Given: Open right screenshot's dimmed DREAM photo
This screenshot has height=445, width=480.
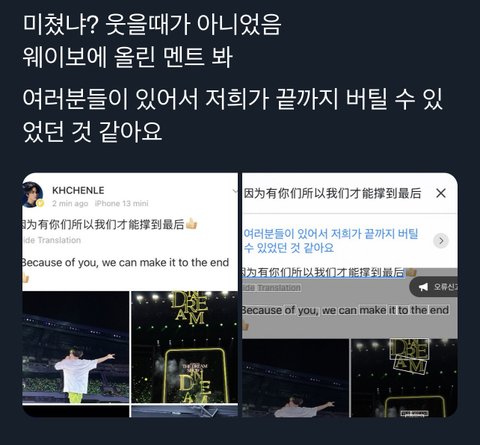Looking at the screenshot, I should [404, 378].
